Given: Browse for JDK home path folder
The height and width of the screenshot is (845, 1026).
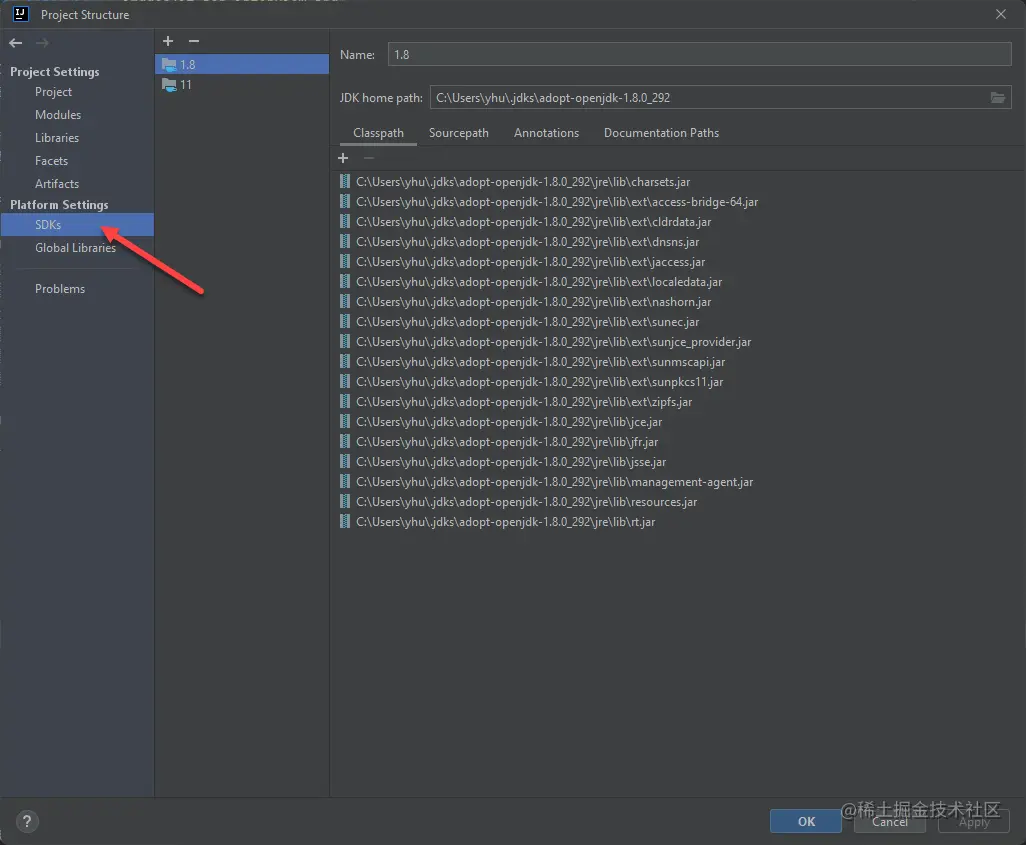Looking at the screenshot, I should point(997,98).
